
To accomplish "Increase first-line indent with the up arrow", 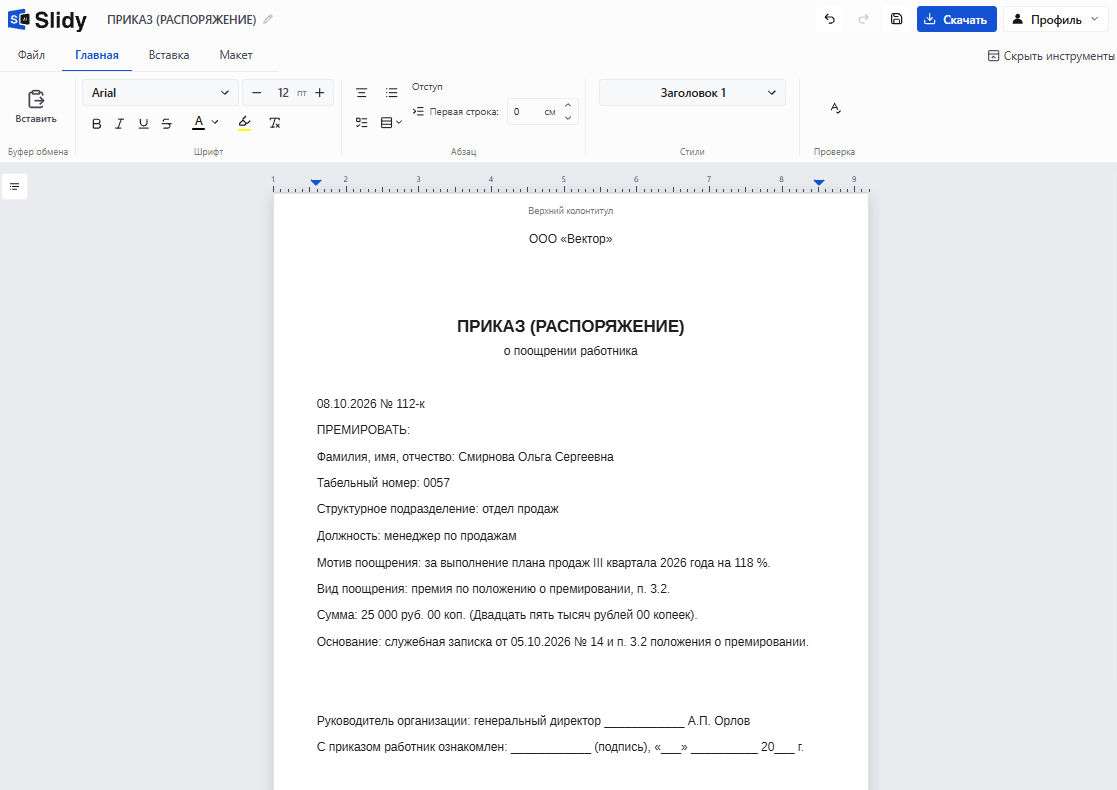I will coord(568,105).
